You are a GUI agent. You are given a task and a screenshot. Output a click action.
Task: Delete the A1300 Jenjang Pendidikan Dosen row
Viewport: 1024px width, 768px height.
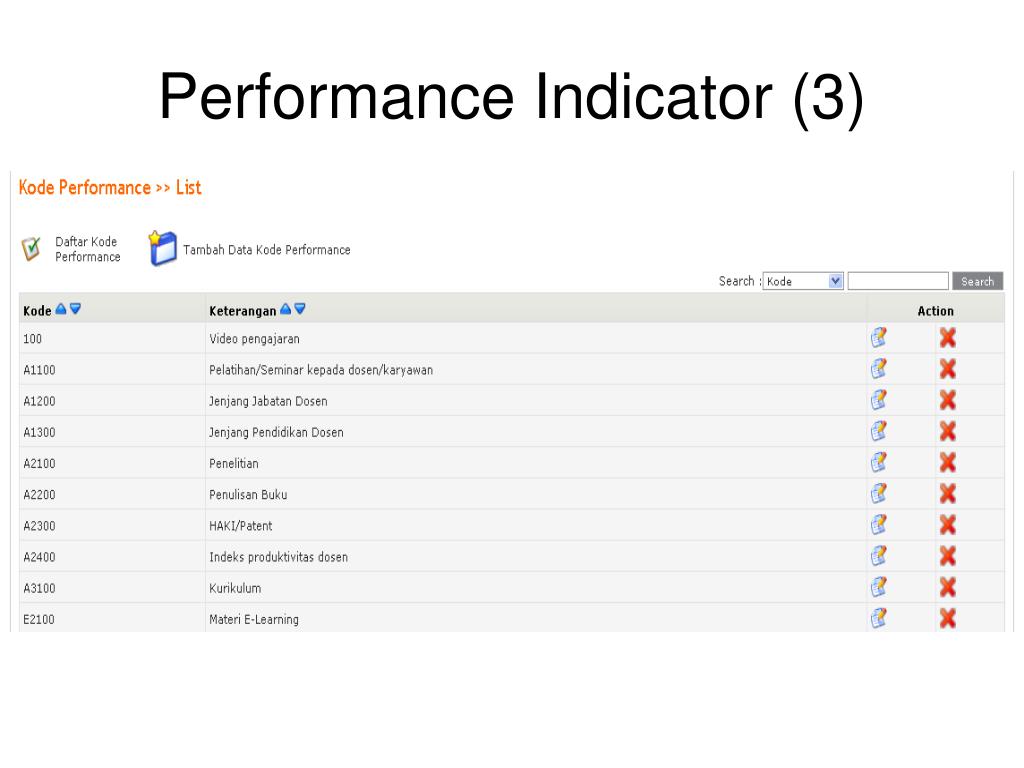pyautogui.click(x=948, y=431)
